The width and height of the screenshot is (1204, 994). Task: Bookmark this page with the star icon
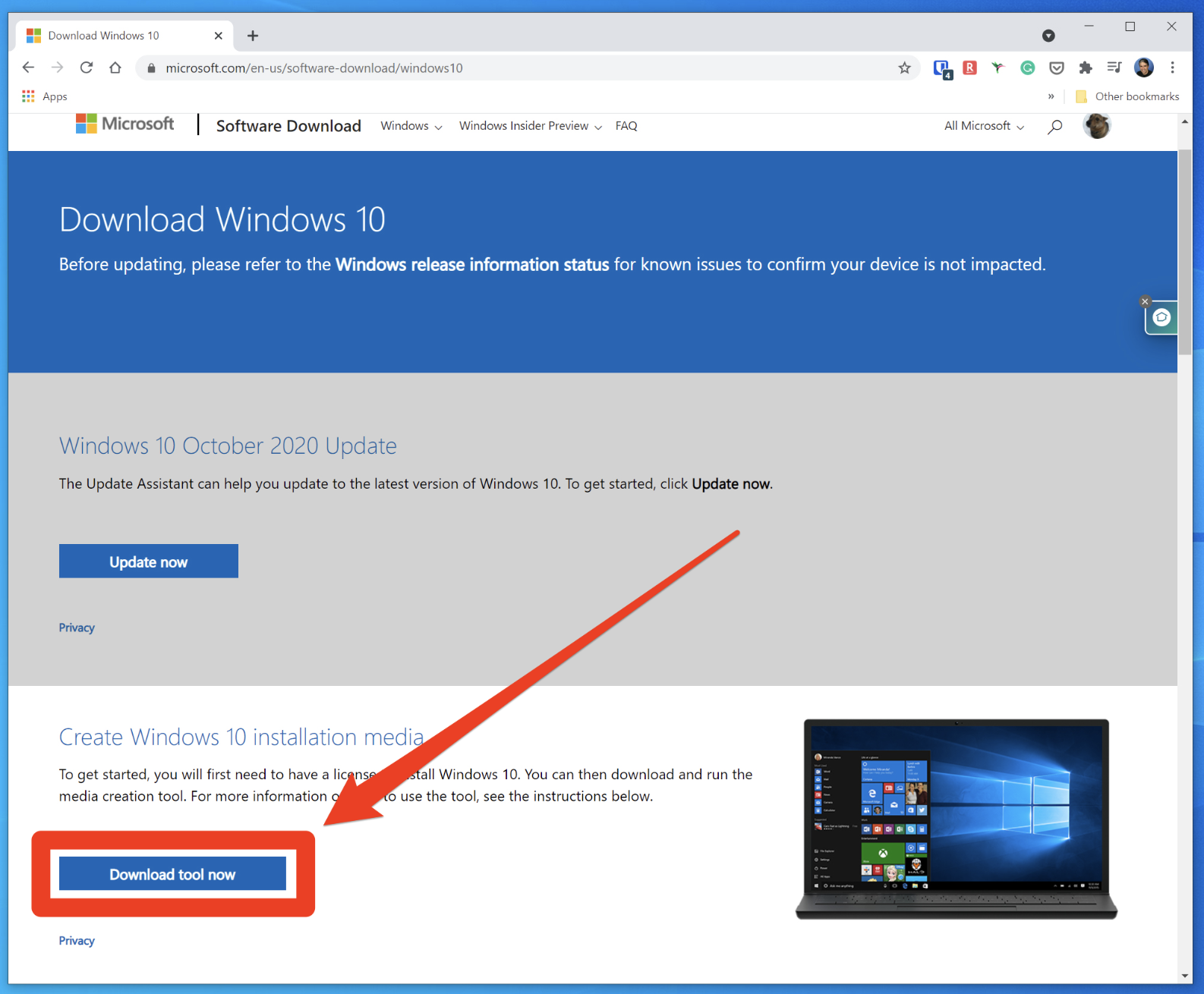[904, 68]
